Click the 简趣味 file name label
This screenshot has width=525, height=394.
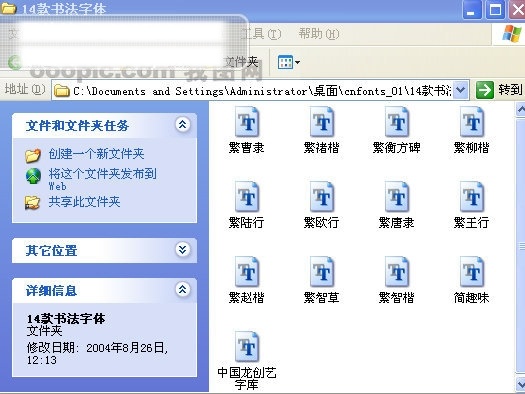pyautogui.click(x=471, y=298)
